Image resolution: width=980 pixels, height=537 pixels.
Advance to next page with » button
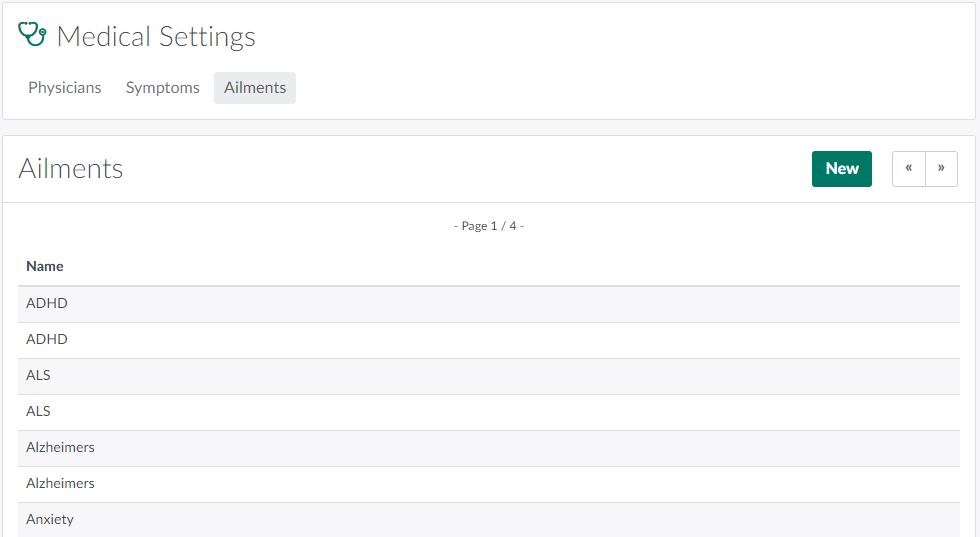click(x=941, y=169)
